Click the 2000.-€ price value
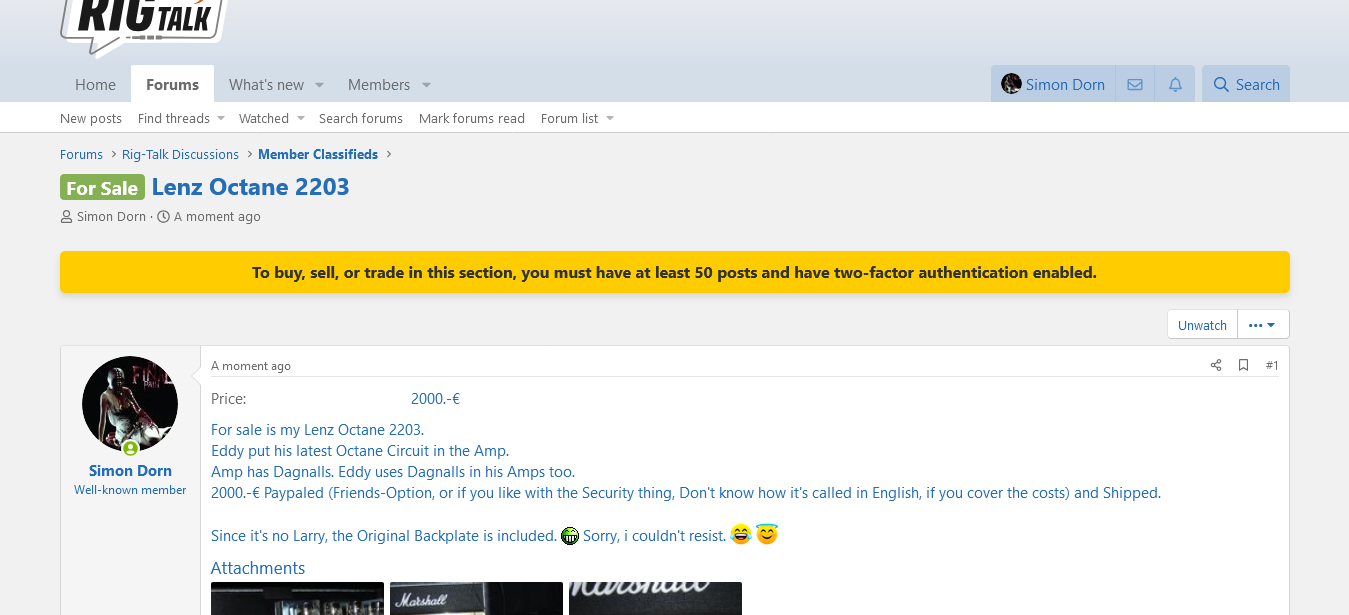 tap(435, 398)
